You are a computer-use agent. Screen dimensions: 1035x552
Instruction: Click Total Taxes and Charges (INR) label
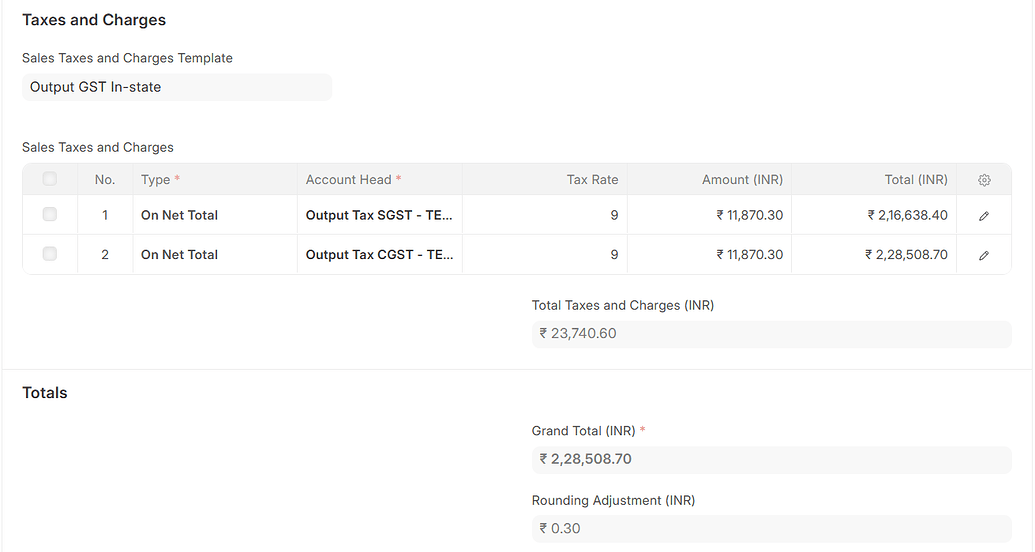point(623,305)
